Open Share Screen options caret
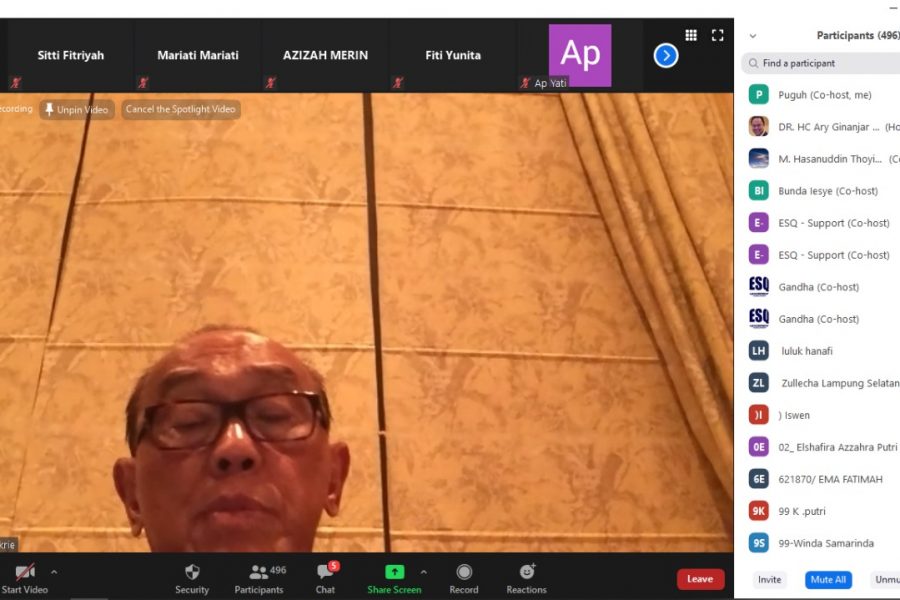This screenshot has width=900, height=600. [x=423, y=572]
